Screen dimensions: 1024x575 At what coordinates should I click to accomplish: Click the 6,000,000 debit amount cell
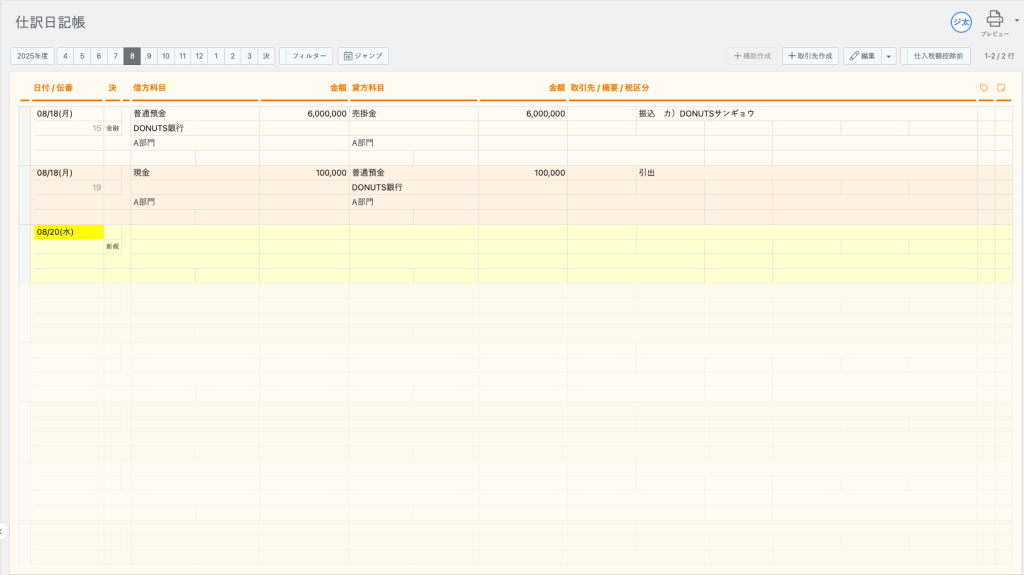tap(304, 114)
